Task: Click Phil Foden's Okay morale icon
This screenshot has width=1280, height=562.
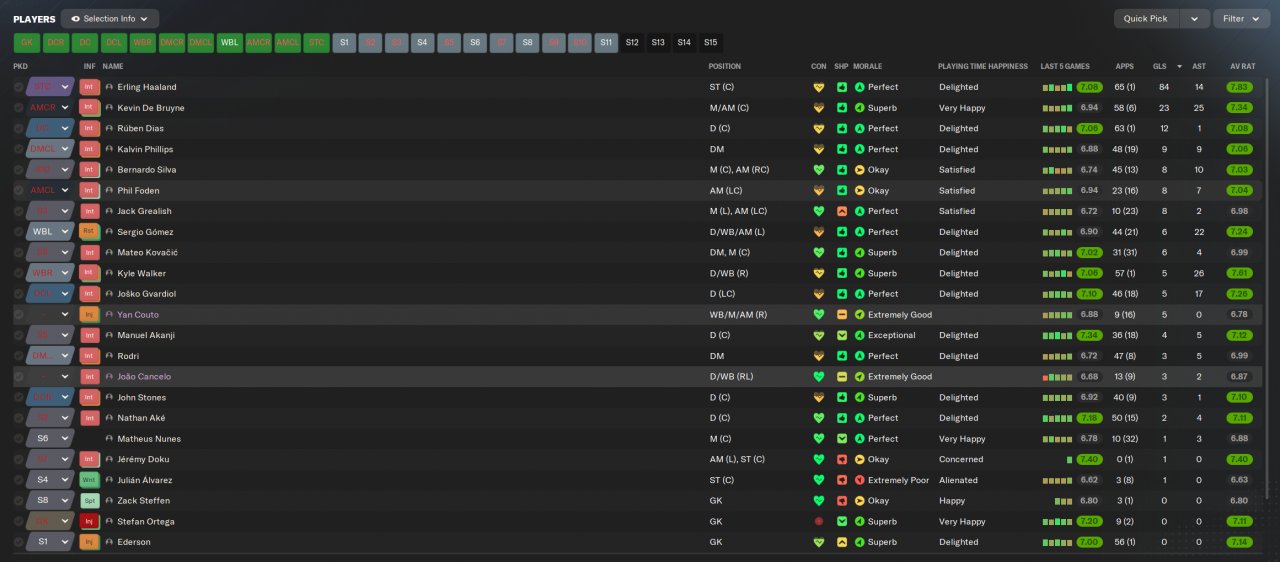Action: 860,191
